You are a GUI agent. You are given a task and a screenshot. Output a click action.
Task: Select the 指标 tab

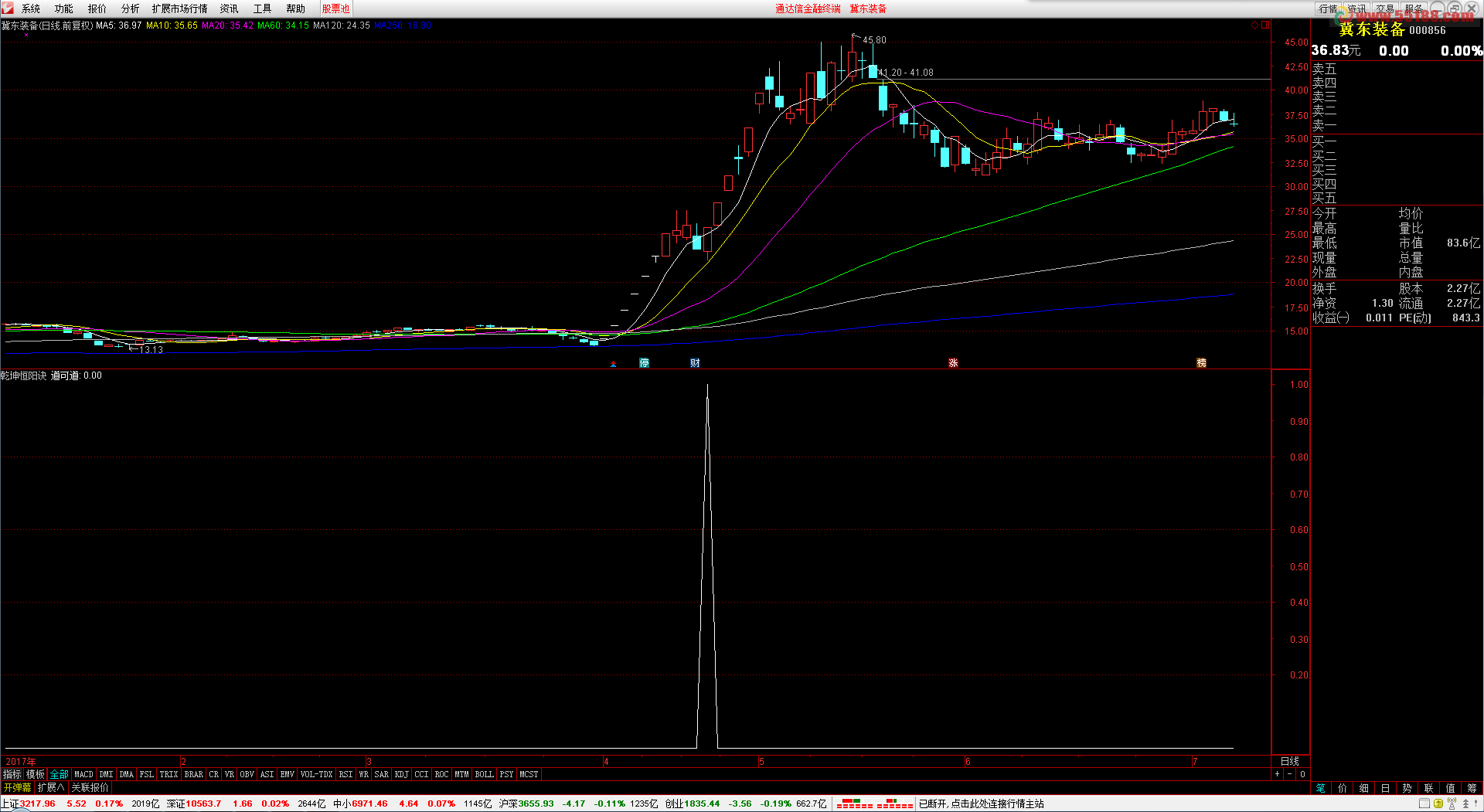point(12,774)
